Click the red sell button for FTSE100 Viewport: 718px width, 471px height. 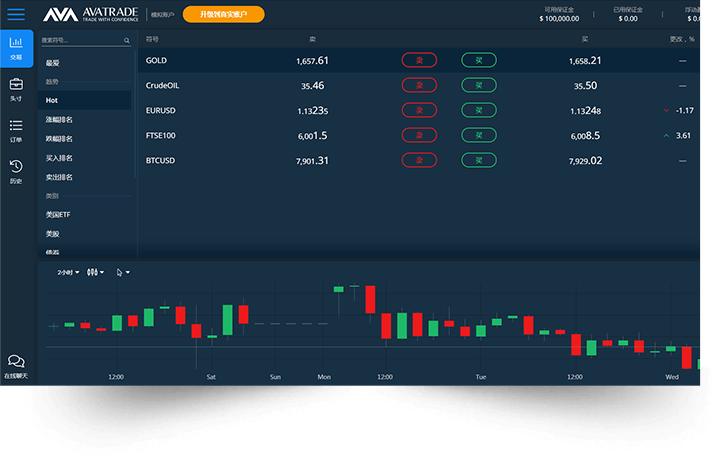pyautogui.click(x=419, y=135)
